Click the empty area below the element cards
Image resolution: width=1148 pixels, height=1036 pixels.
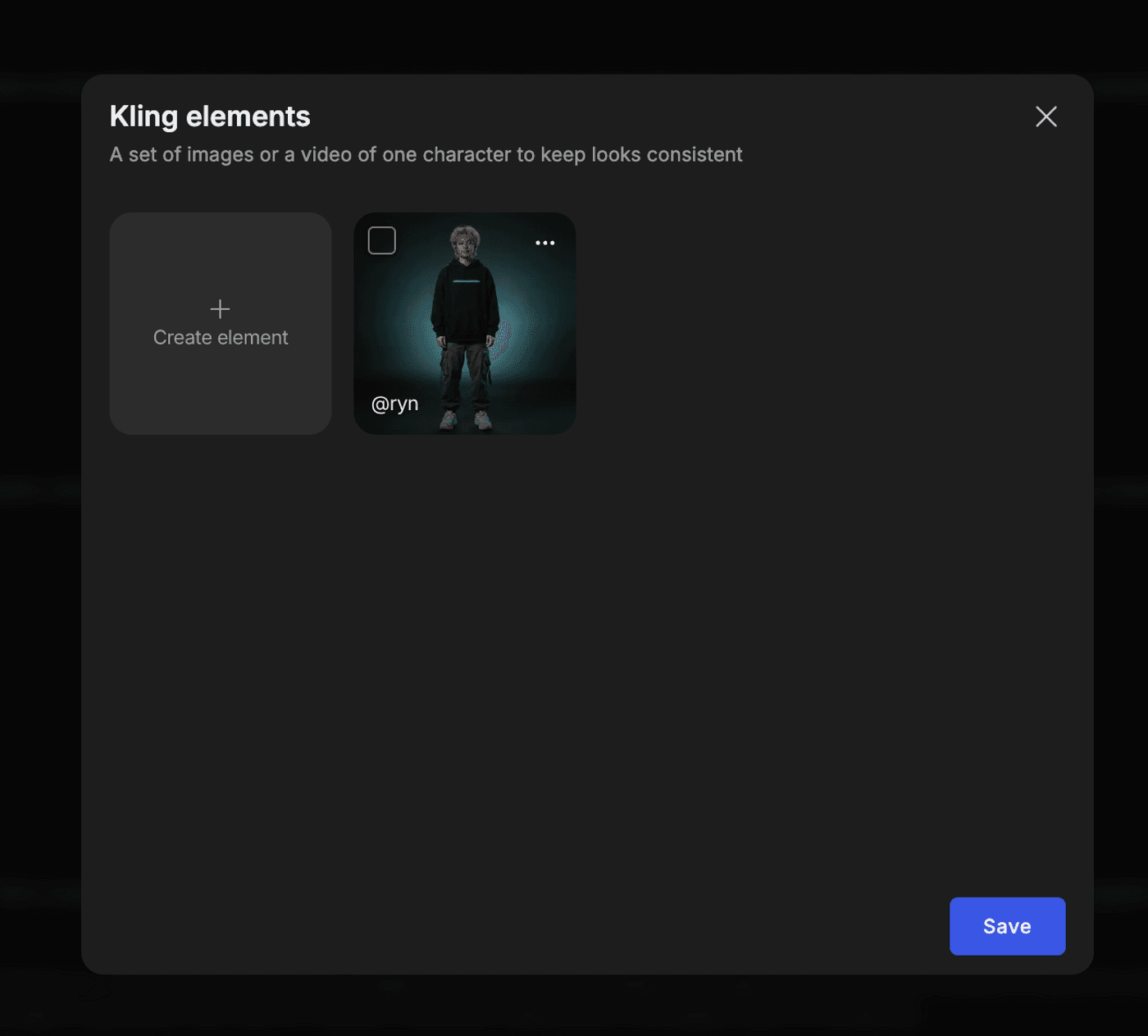[x=574, y=656]
